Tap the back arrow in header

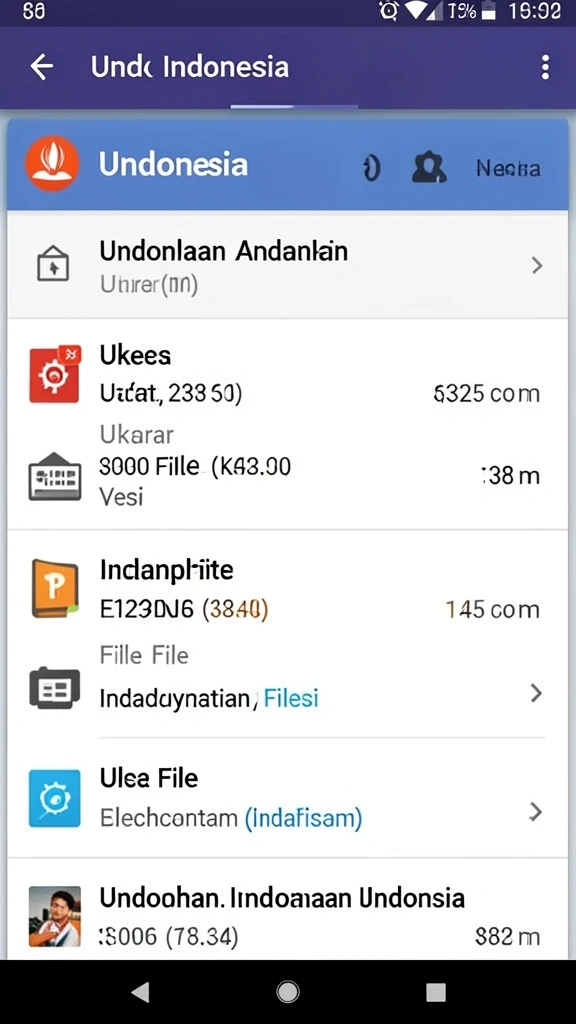41,67
